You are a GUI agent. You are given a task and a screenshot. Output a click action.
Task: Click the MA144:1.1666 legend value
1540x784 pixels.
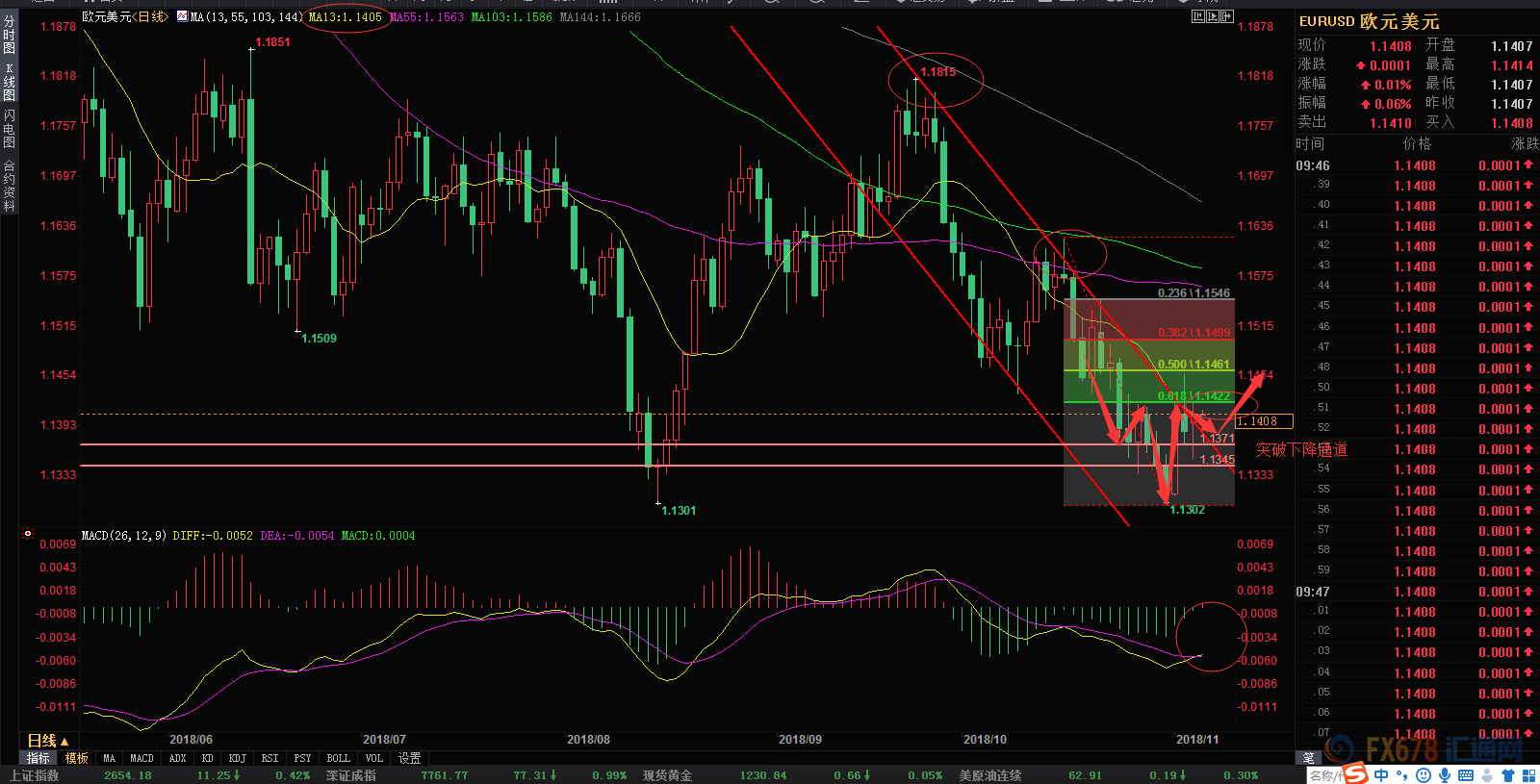click(601, 17)
